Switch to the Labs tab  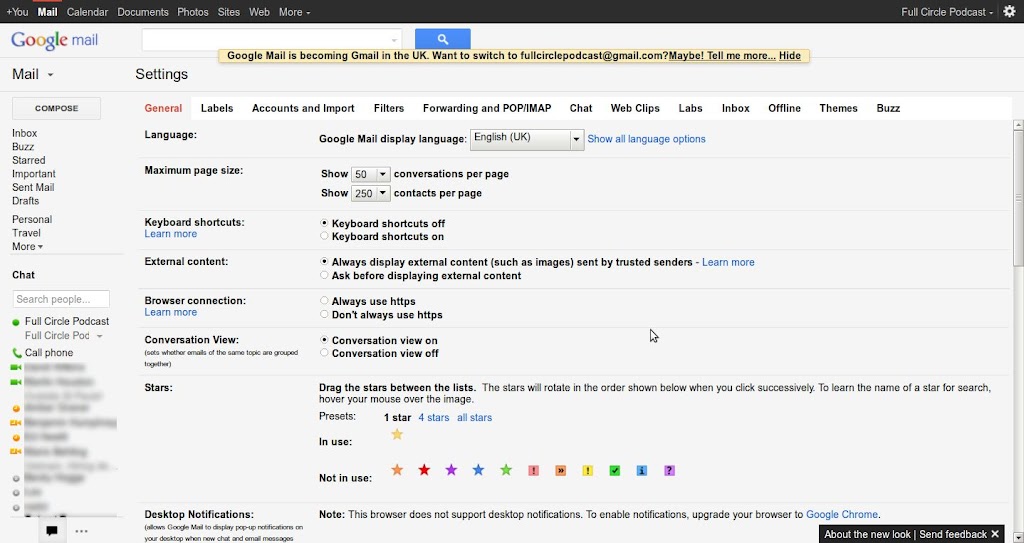pyautogui.click(x=690, y=108)
